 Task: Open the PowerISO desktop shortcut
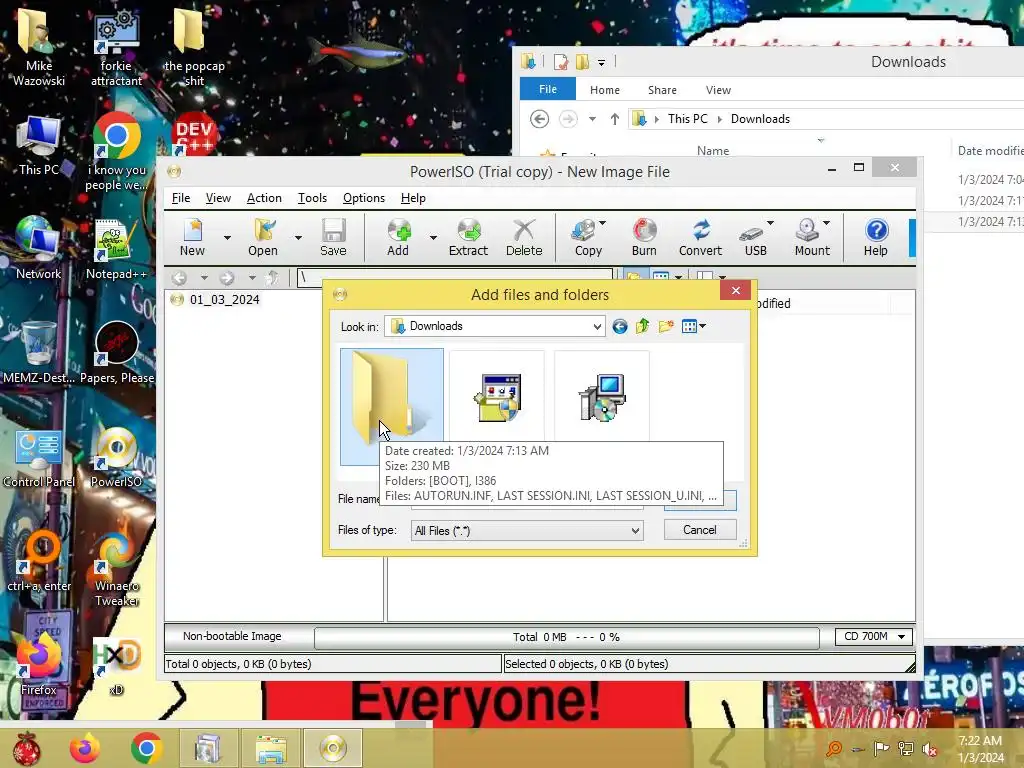pyautogui.click(x=116, y=457)
